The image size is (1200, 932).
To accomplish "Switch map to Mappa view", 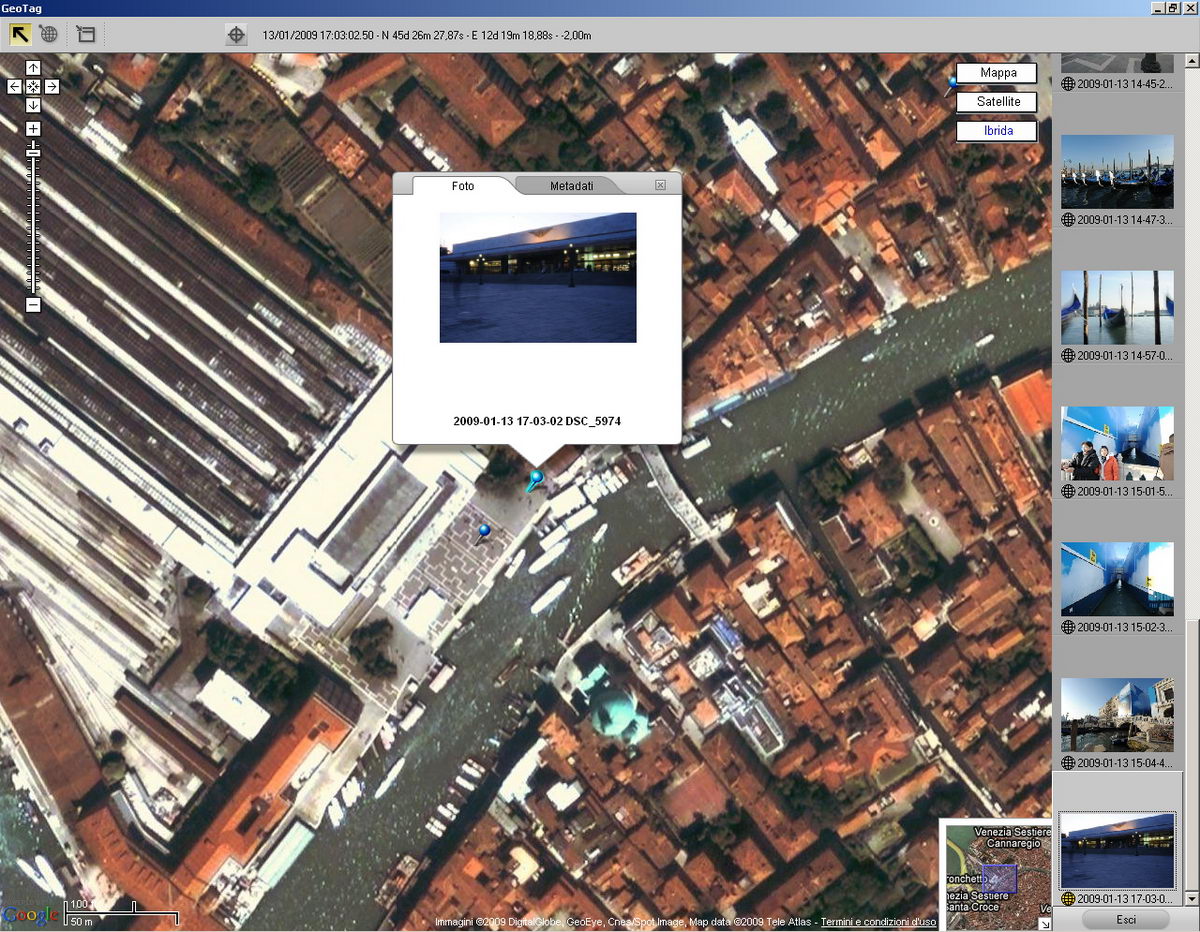I will click(998, 73).
